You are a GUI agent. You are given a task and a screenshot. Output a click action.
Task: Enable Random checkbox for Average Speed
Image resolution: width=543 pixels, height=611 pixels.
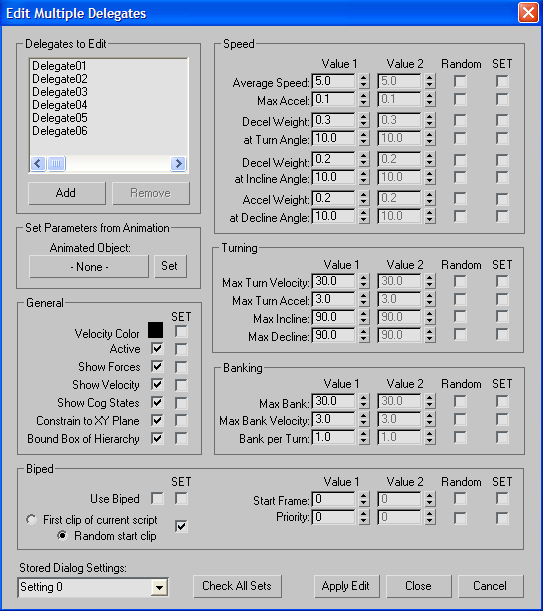point(460,81)
